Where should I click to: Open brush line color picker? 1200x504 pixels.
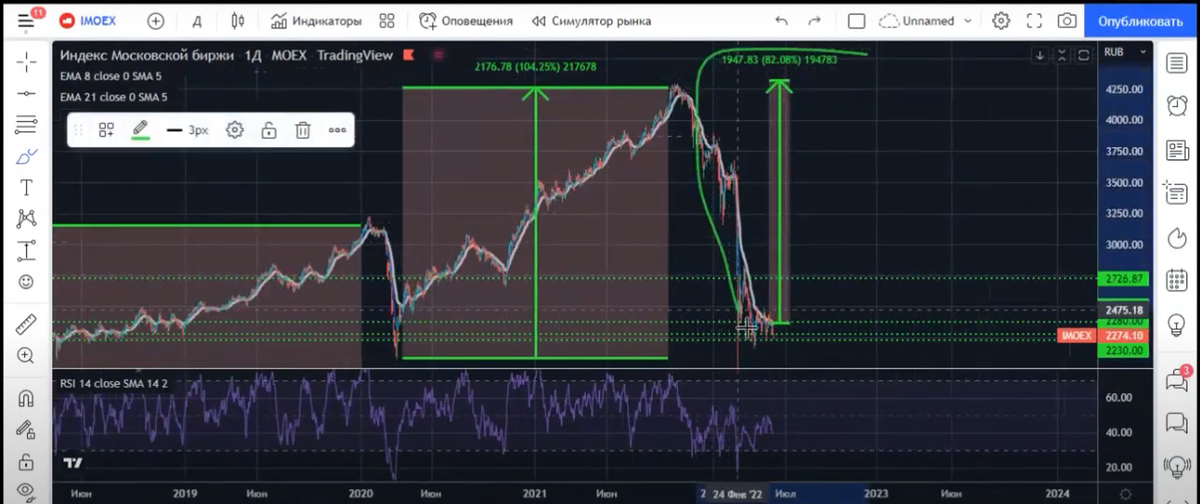click(x=141, y=130)
